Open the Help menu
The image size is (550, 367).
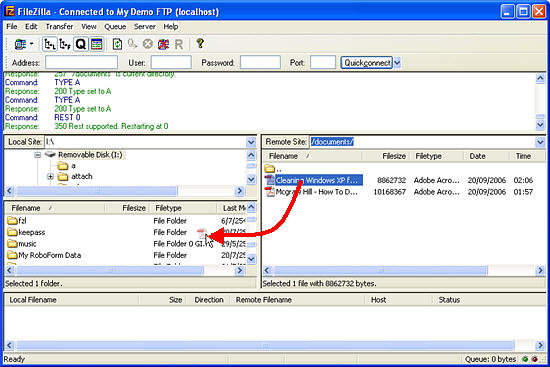[x=171, y=27]
